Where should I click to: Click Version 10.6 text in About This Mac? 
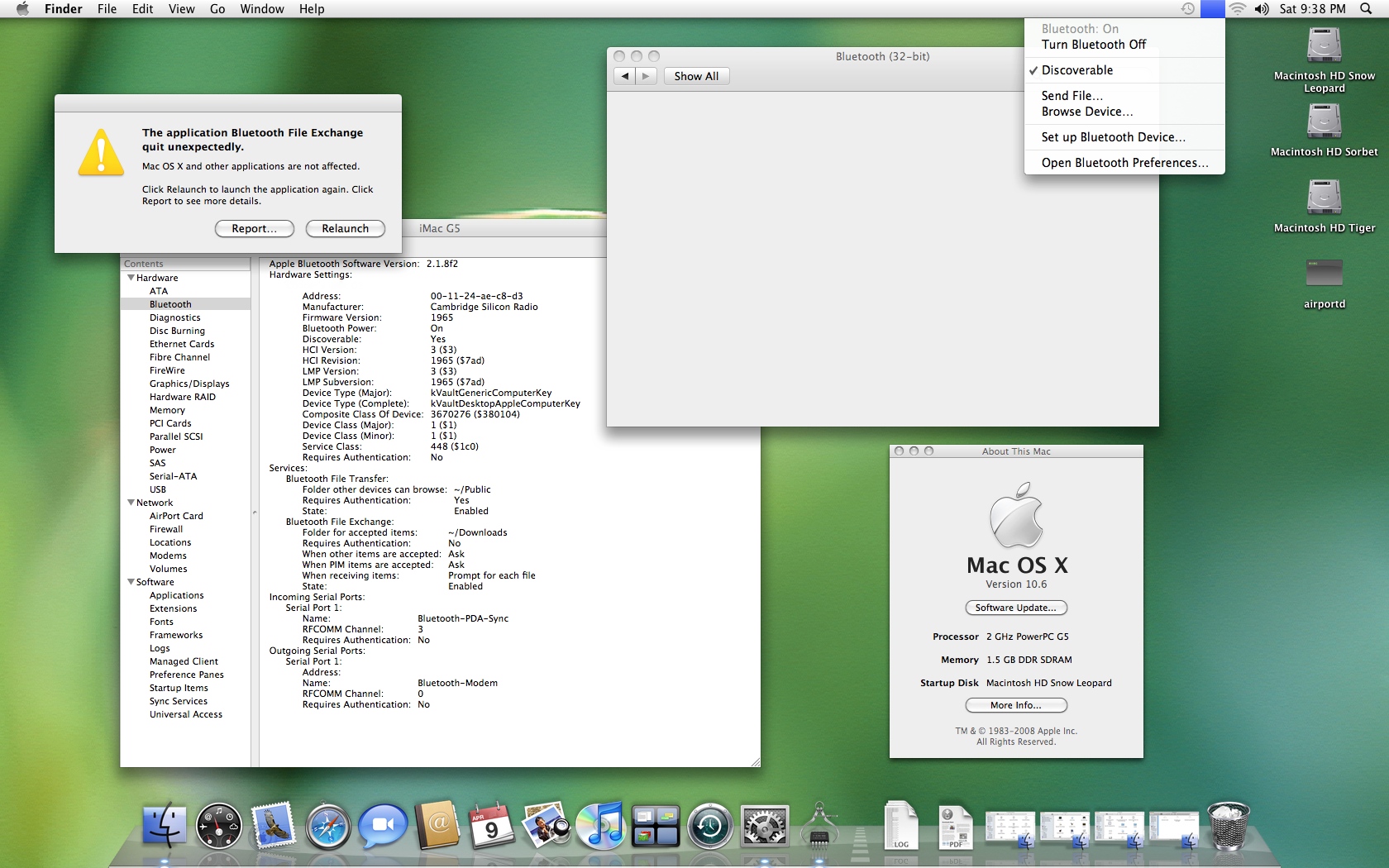click(x=1016, y=584)
